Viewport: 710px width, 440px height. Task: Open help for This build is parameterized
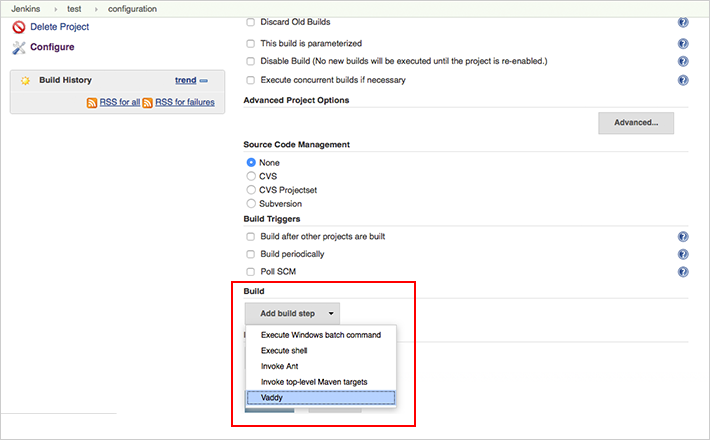pyautogui.click(x=683, y=43)
